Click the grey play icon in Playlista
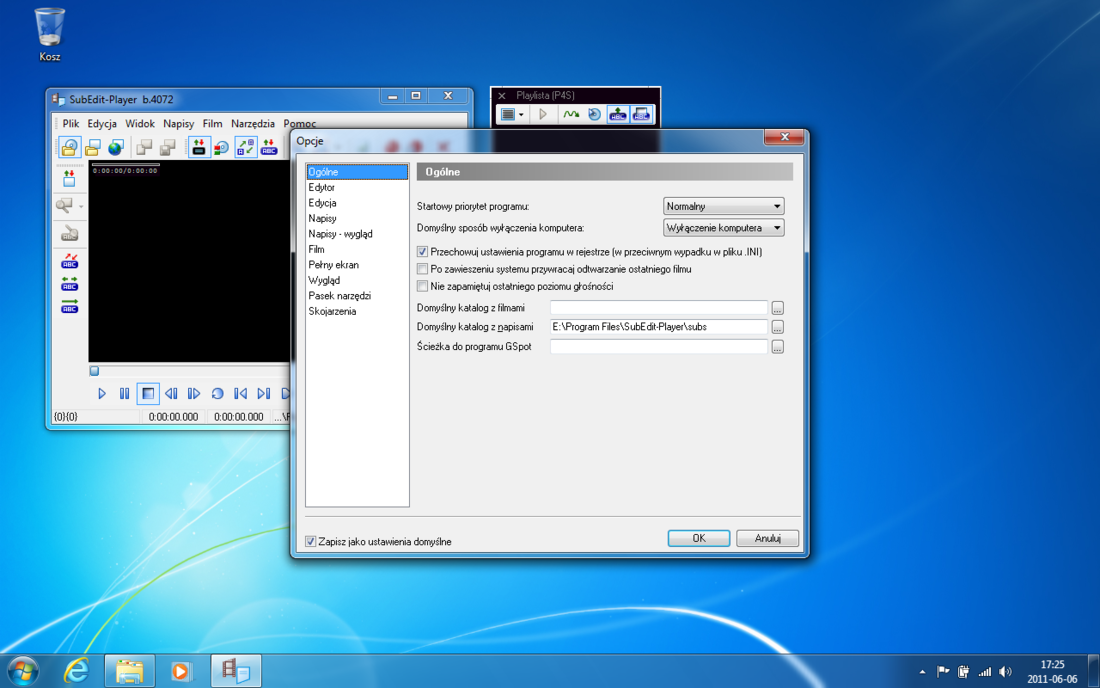The image size is (1100, 688). coord(543,114)
